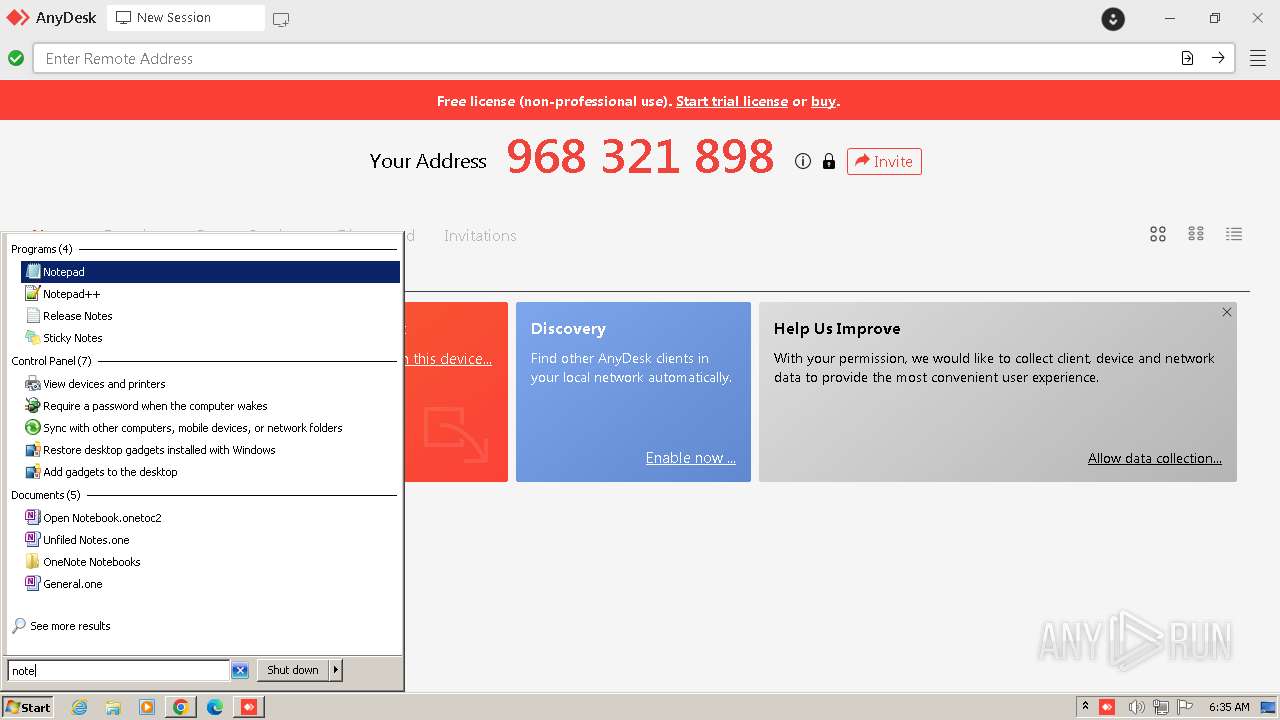Open Release Notes program entry
The image size is (1280, 720).
[210, 316]
